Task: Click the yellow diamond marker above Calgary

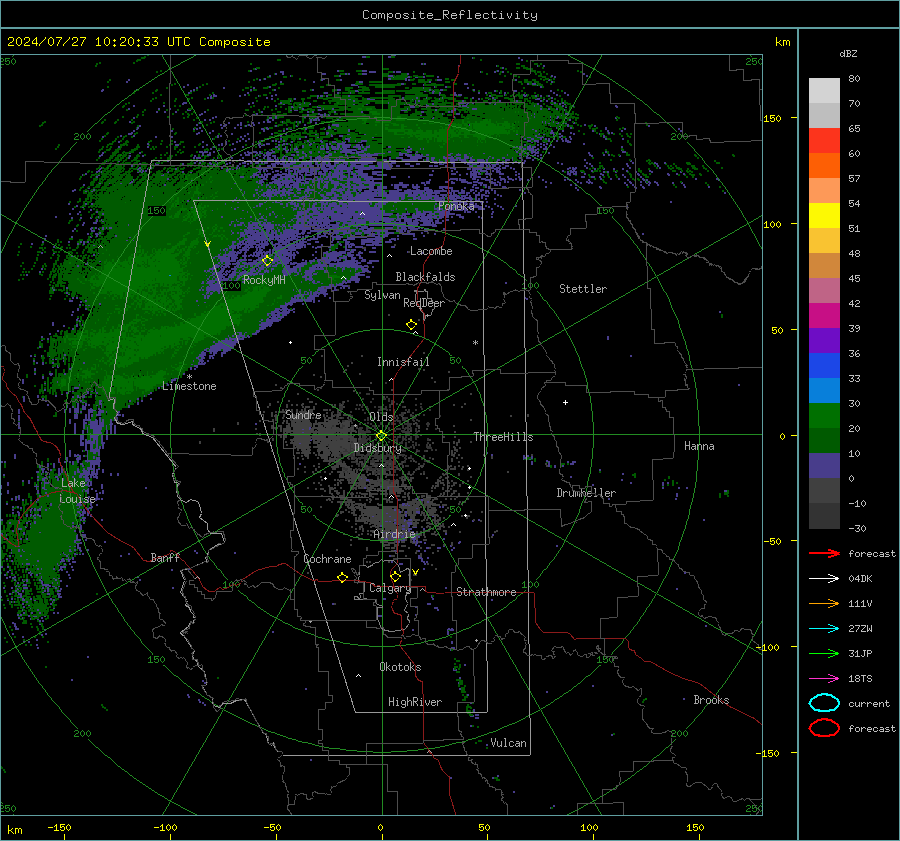Action: tap(395, 576)
